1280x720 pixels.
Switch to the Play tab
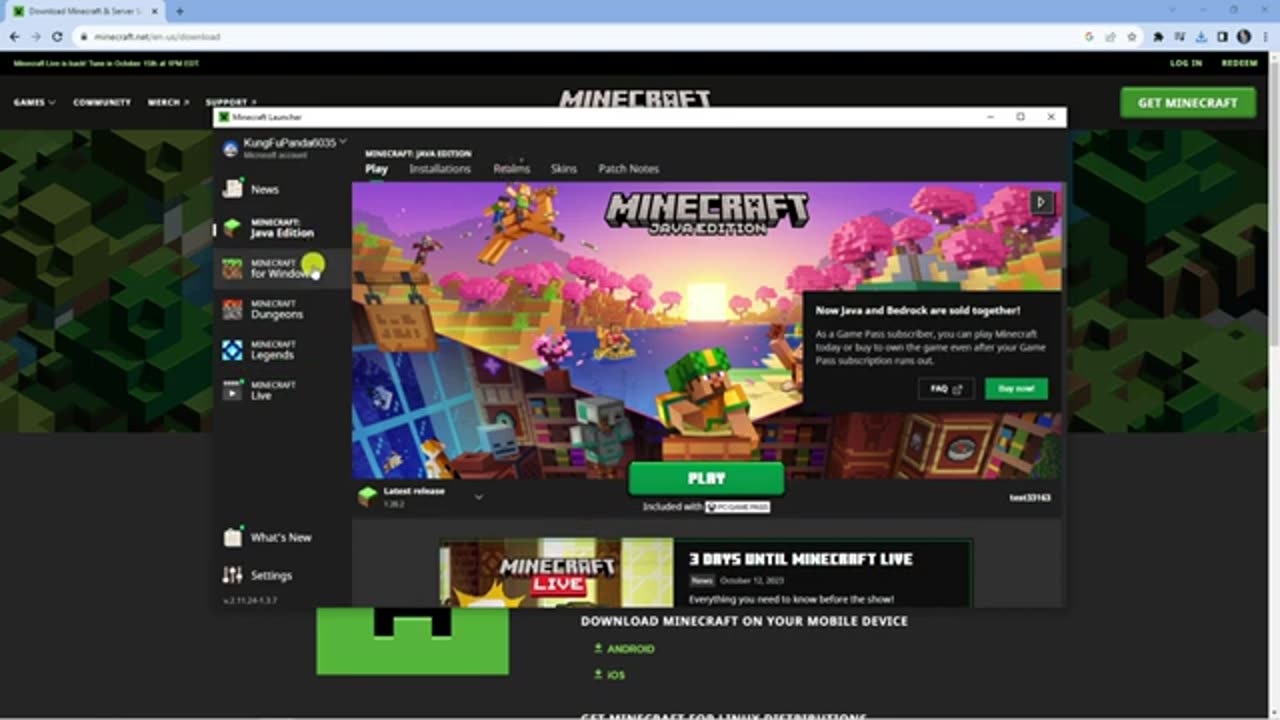376,169
